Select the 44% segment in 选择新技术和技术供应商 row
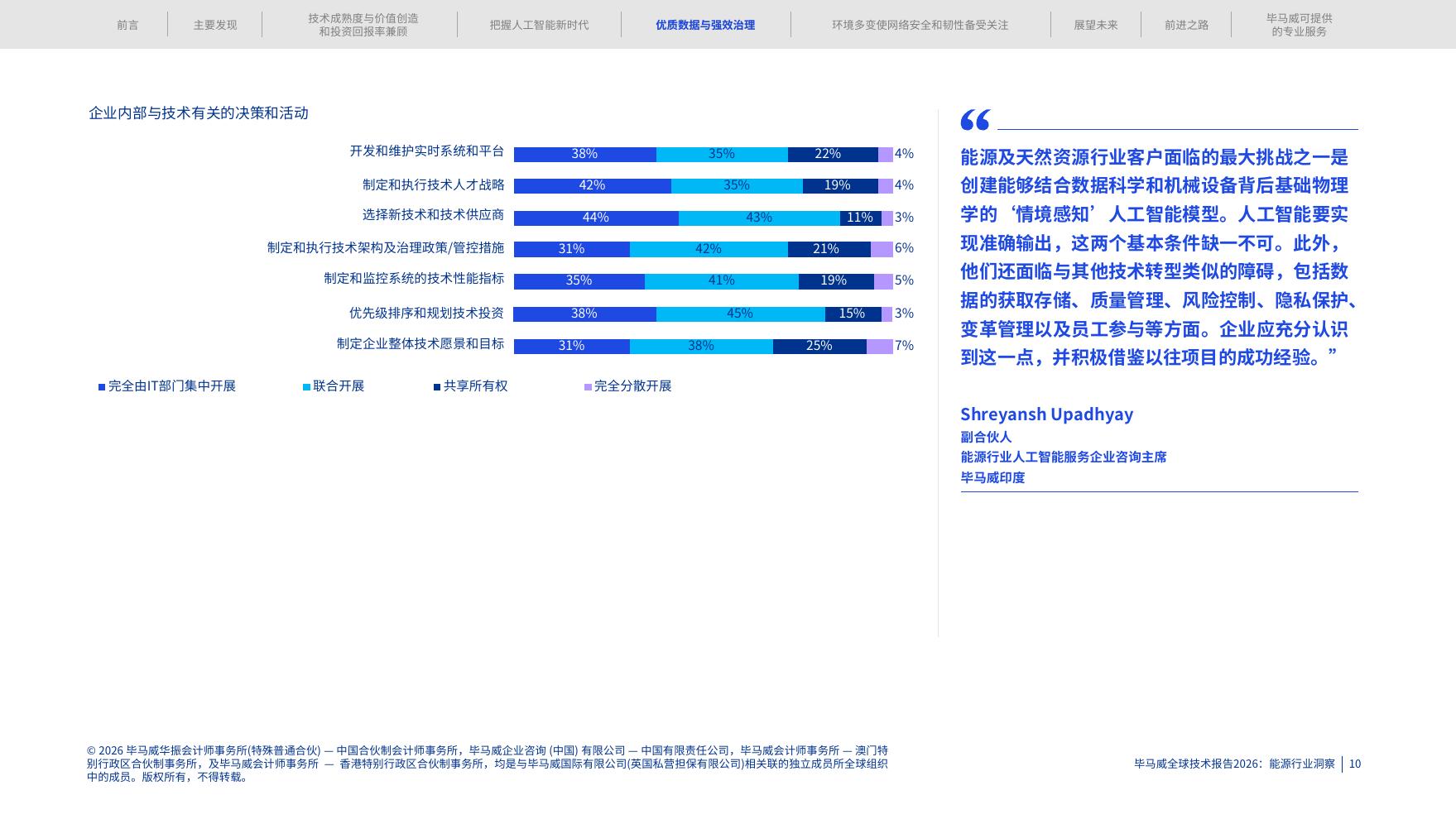The width and height of the screenshot is (1456, 819). pos(595,218)
